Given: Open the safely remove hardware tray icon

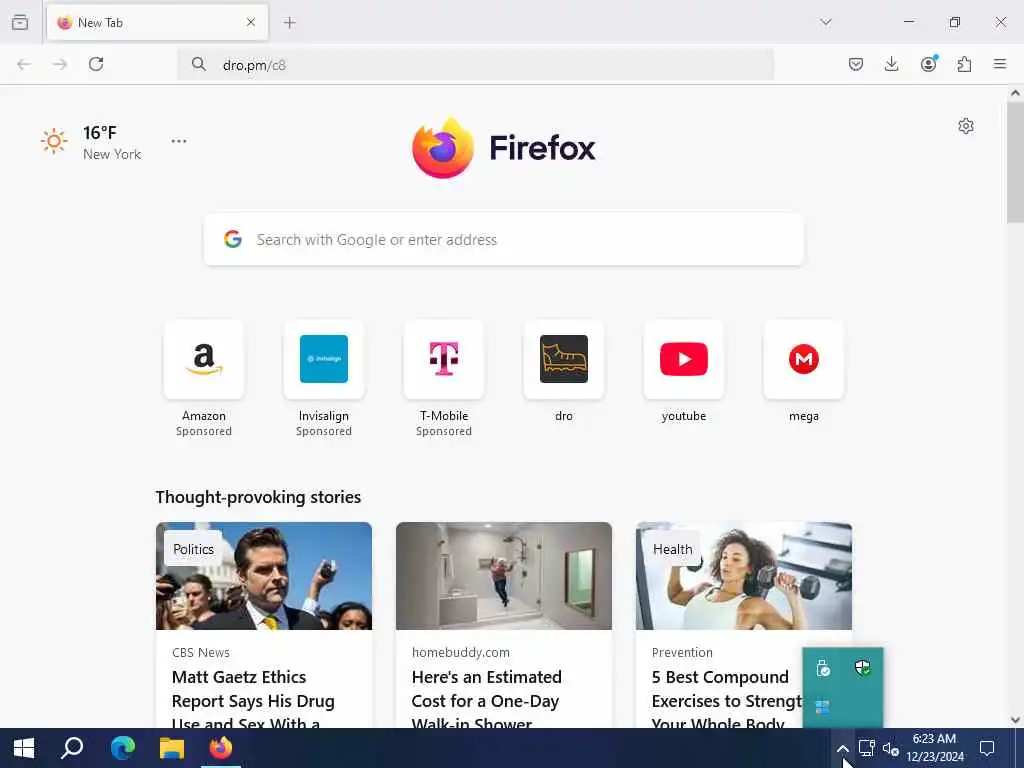Looking at the screenshot, I should pos(823,667).
